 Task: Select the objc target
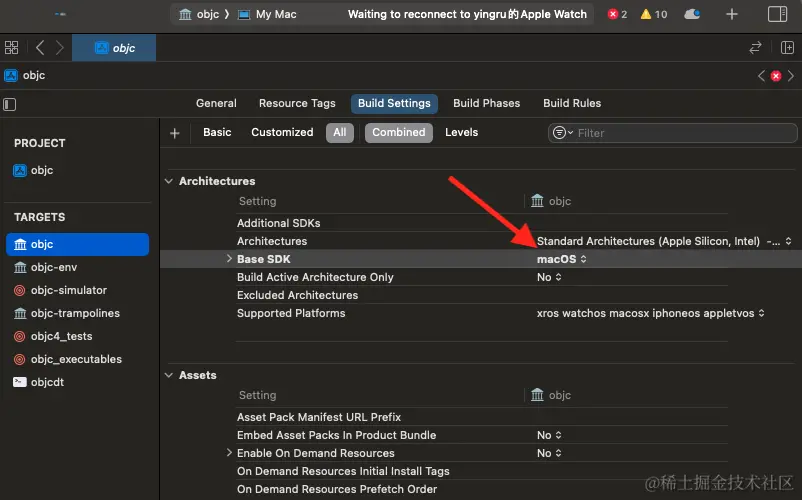[77, 244]
